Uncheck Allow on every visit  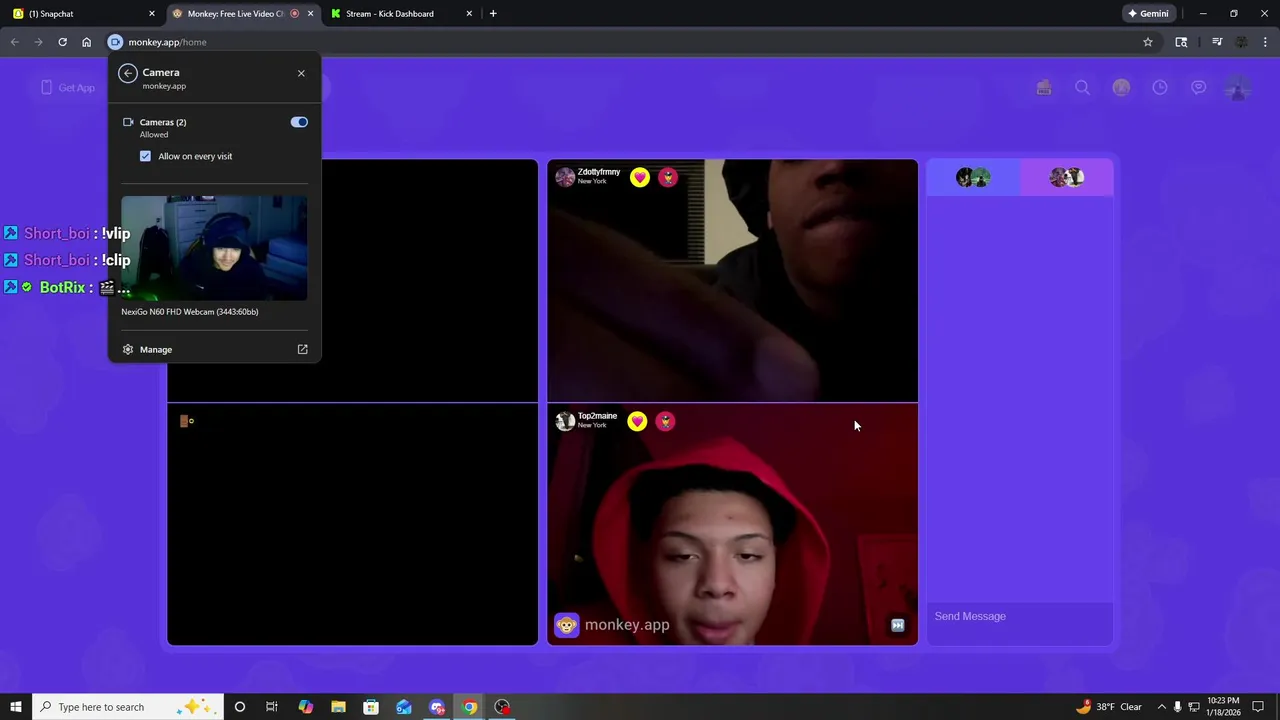click(x=146, y=156)
